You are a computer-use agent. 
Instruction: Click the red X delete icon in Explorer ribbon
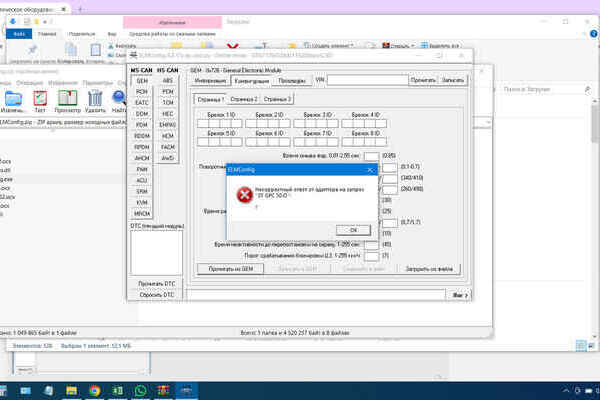[233, 46]
